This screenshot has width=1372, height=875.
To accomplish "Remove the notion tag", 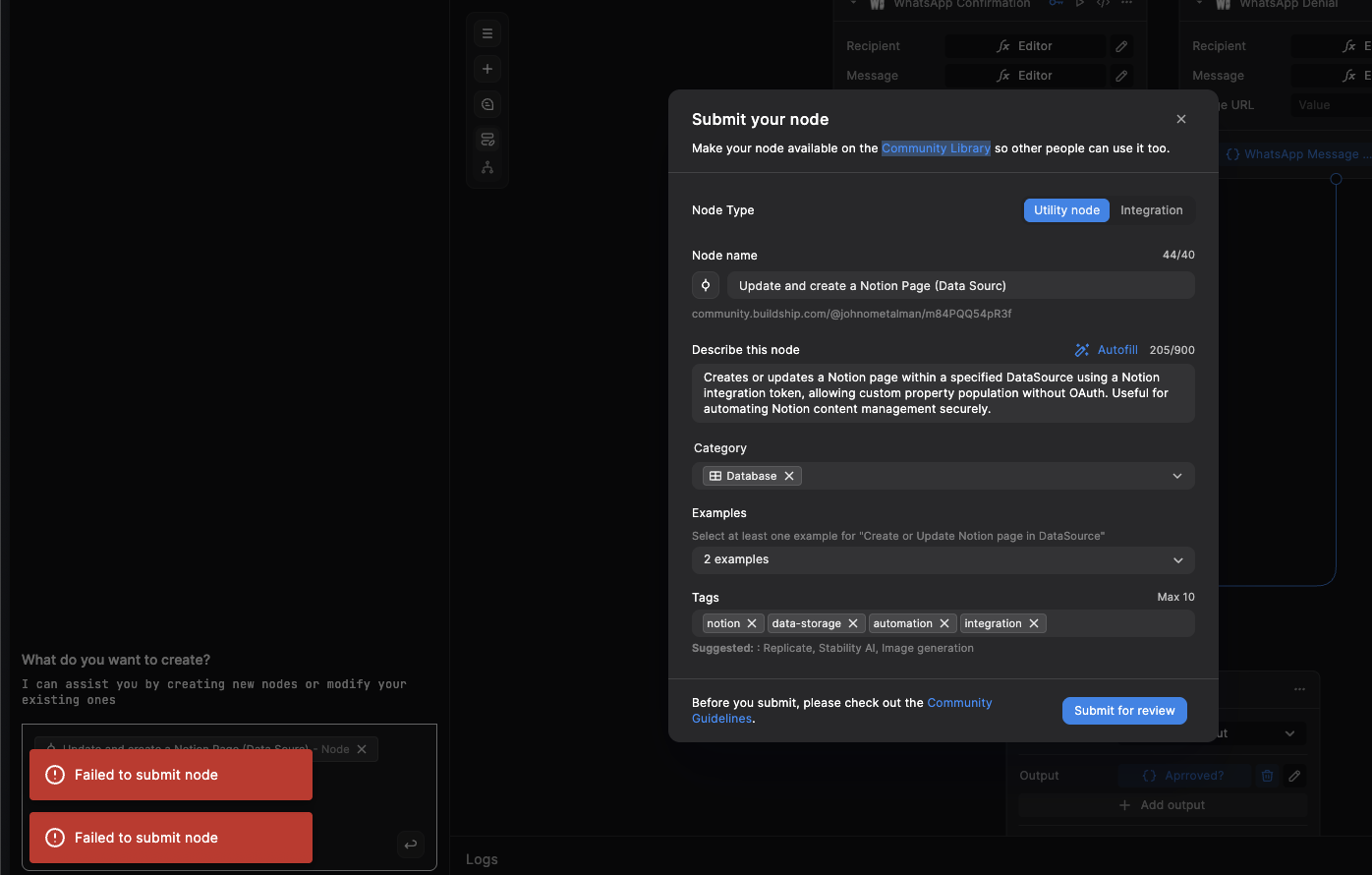I will point(752,623).
